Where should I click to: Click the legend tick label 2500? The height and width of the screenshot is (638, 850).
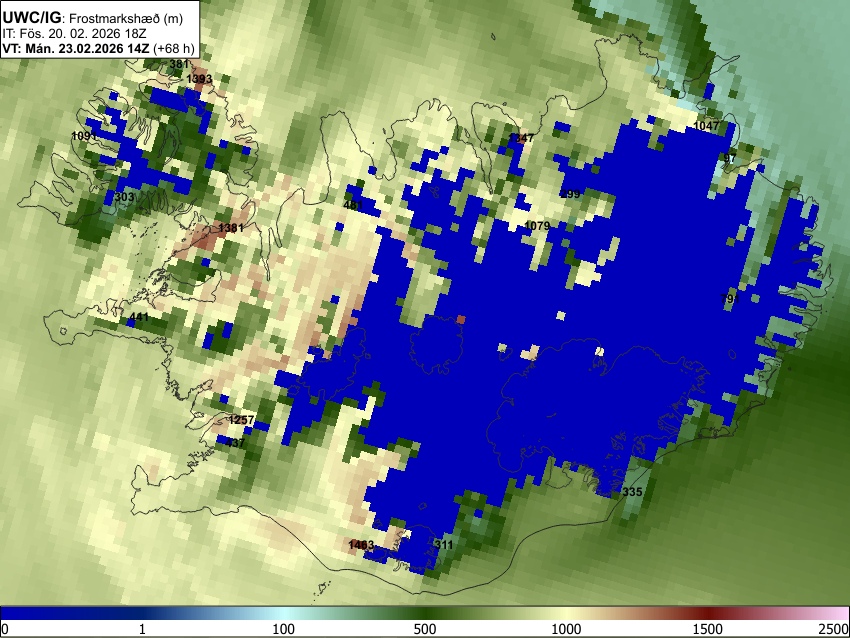click(834, 629)
